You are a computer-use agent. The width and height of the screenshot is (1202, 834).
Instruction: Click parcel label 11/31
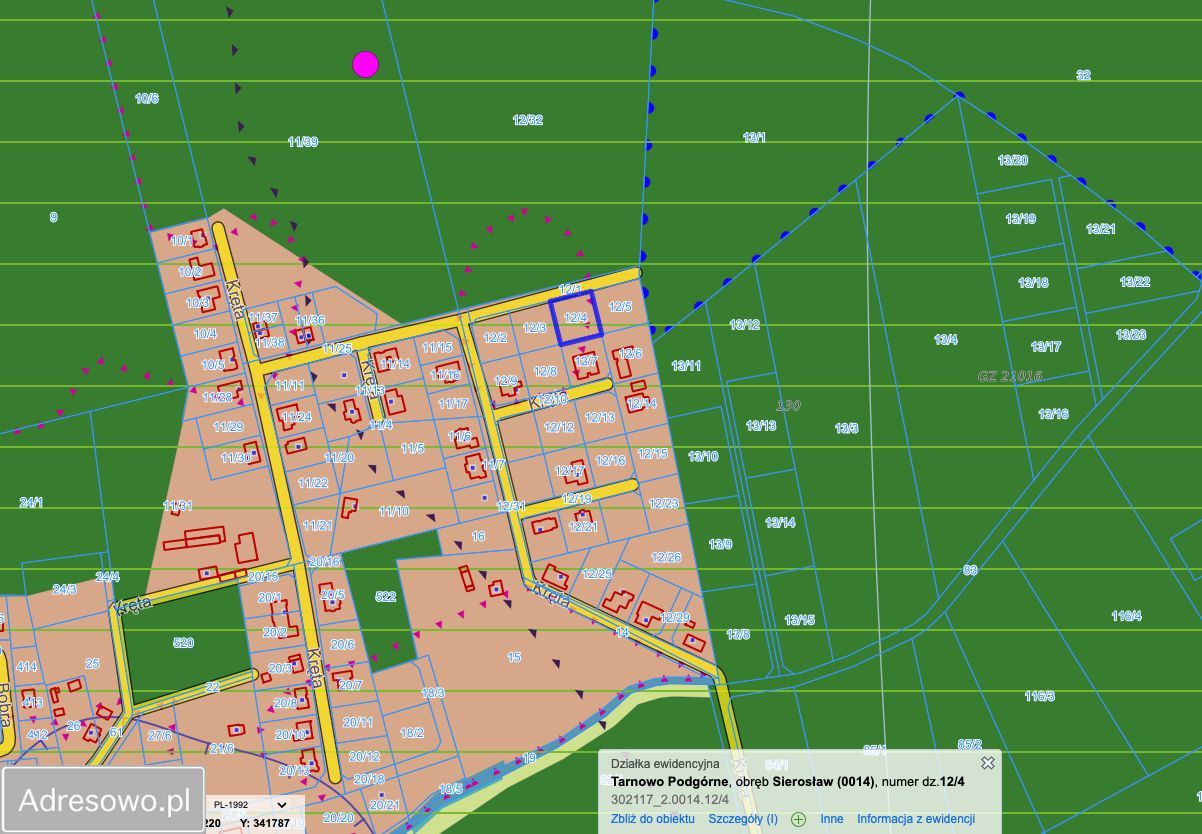click(177, 506)
